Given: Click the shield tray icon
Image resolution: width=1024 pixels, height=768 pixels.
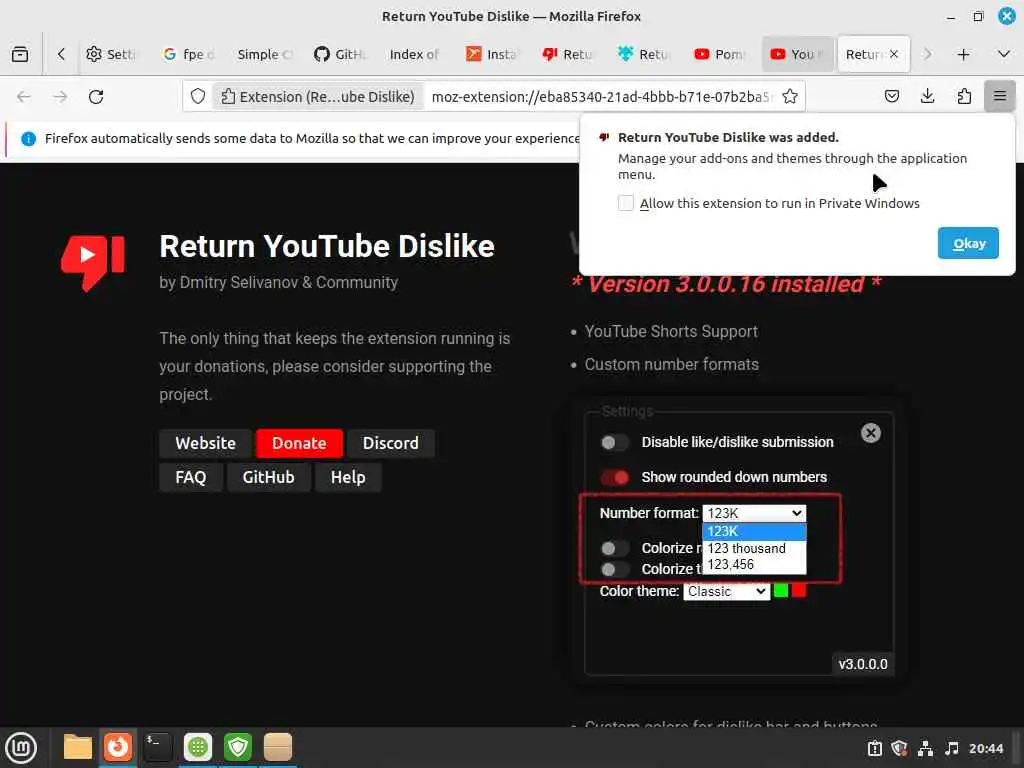Looking at the screenshot, I should [899, 748].
